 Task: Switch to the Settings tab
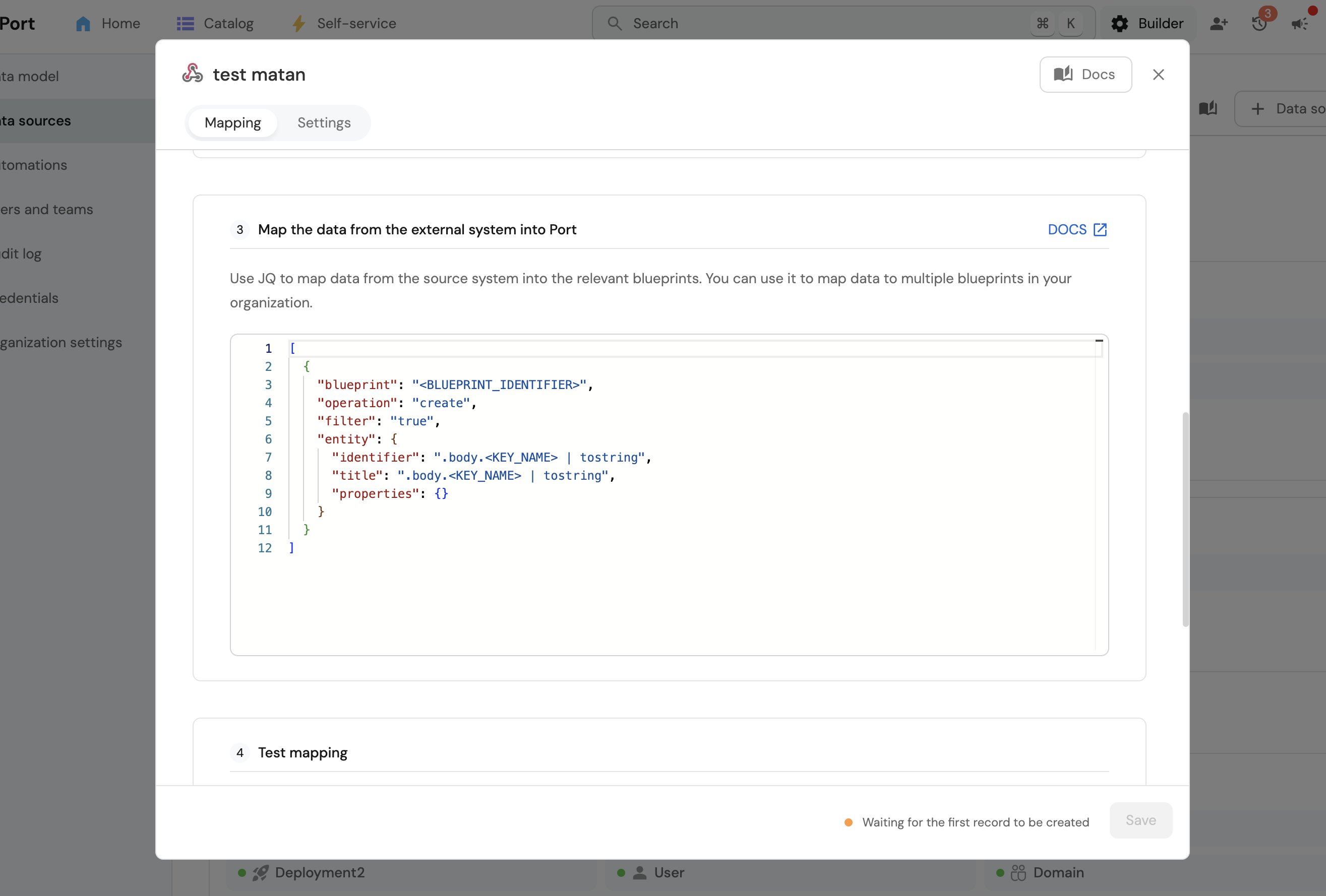pyautogui.click(x=324, y=122)
